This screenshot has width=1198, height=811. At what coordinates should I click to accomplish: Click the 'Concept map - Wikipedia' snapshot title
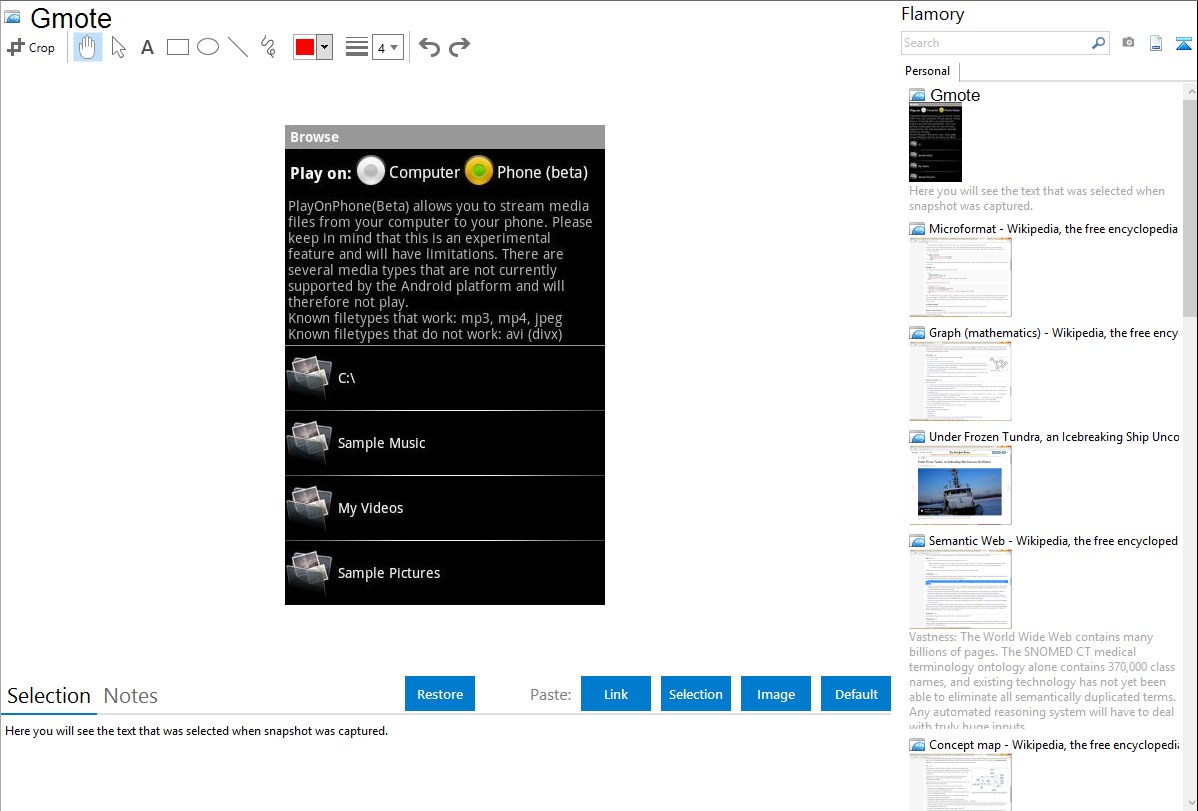tap(1053, 745)
